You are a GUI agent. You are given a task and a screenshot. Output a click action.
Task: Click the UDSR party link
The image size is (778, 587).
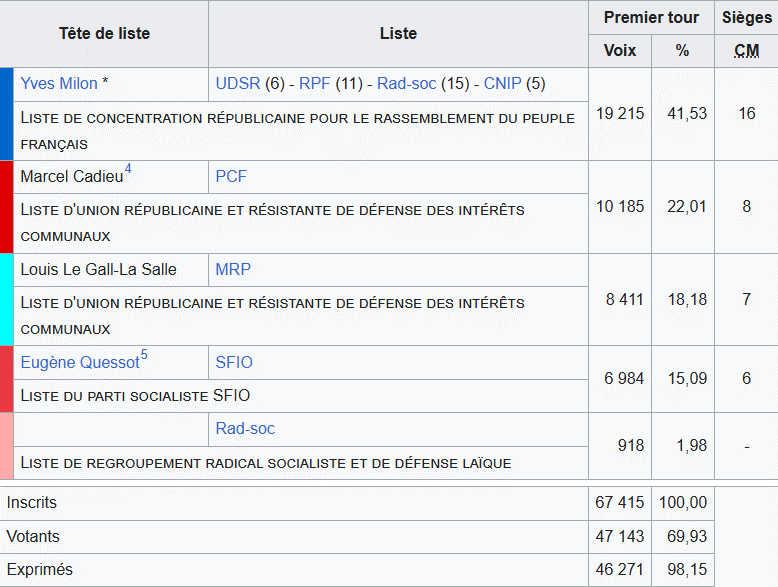tap(238, 84)
